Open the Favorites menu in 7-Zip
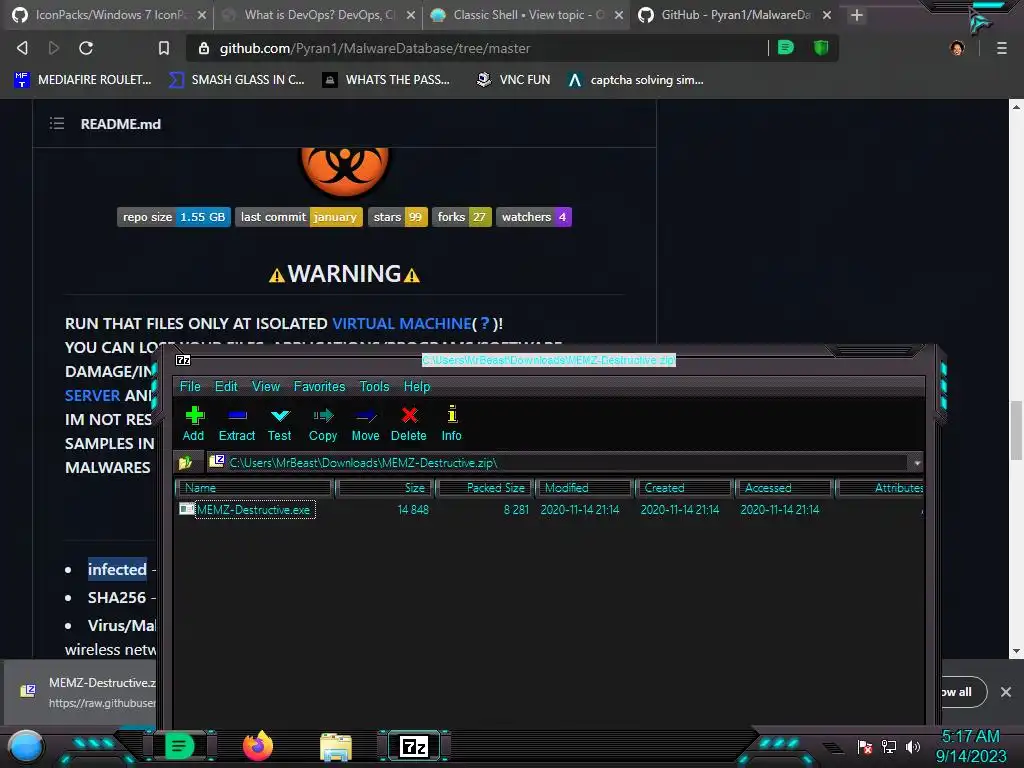The height and width of the screenshot is (768, 1024). point(319,386)
